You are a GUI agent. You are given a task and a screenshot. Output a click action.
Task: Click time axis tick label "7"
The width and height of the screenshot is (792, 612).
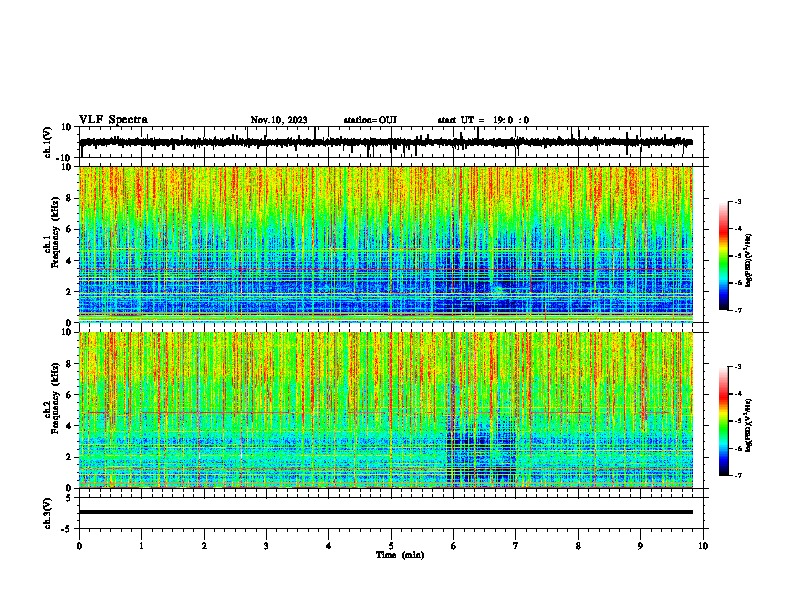516,546
